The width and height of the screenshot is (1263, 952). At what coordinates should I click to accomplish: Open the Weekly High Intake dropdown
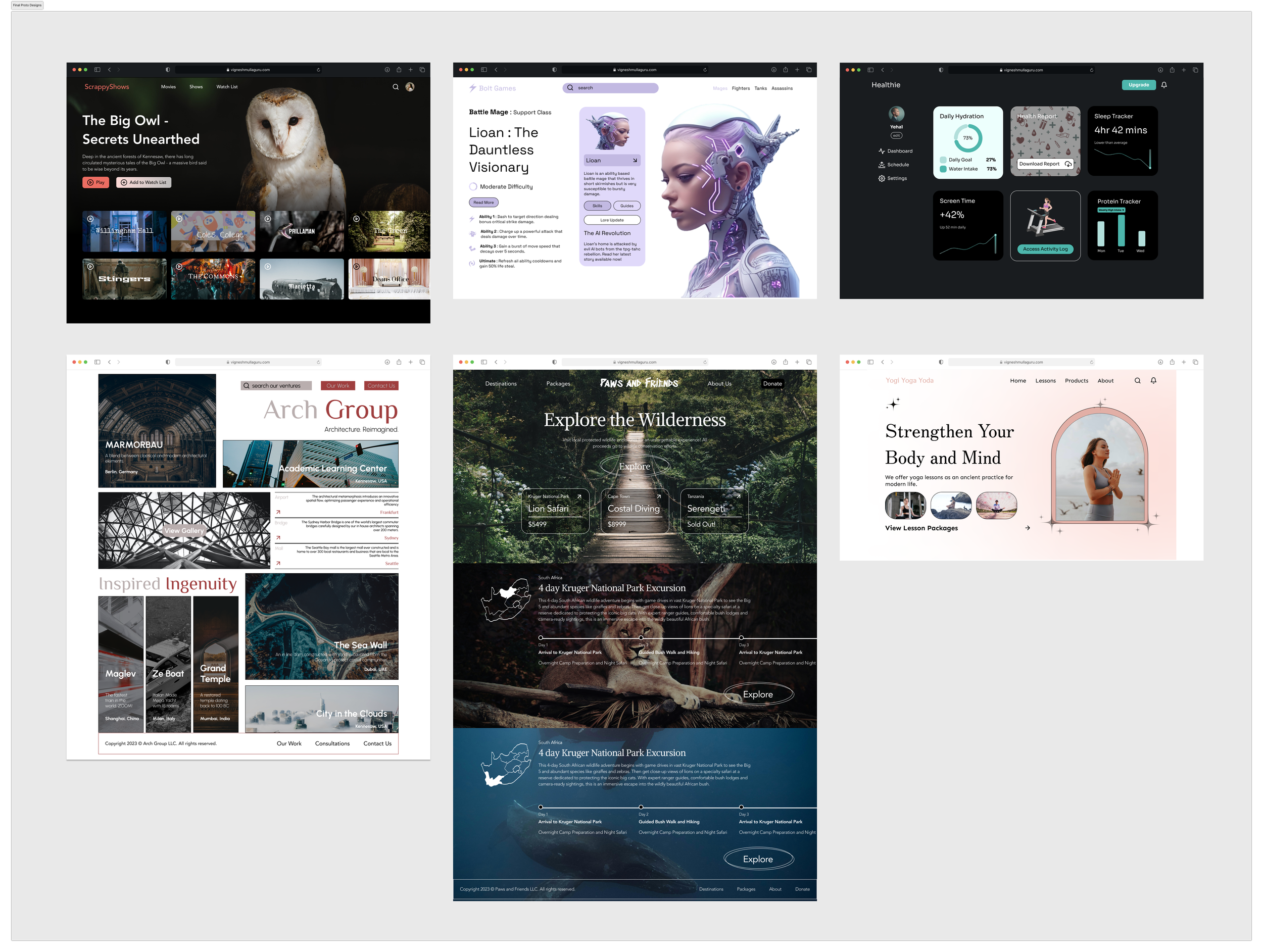tap(1111, 210)
